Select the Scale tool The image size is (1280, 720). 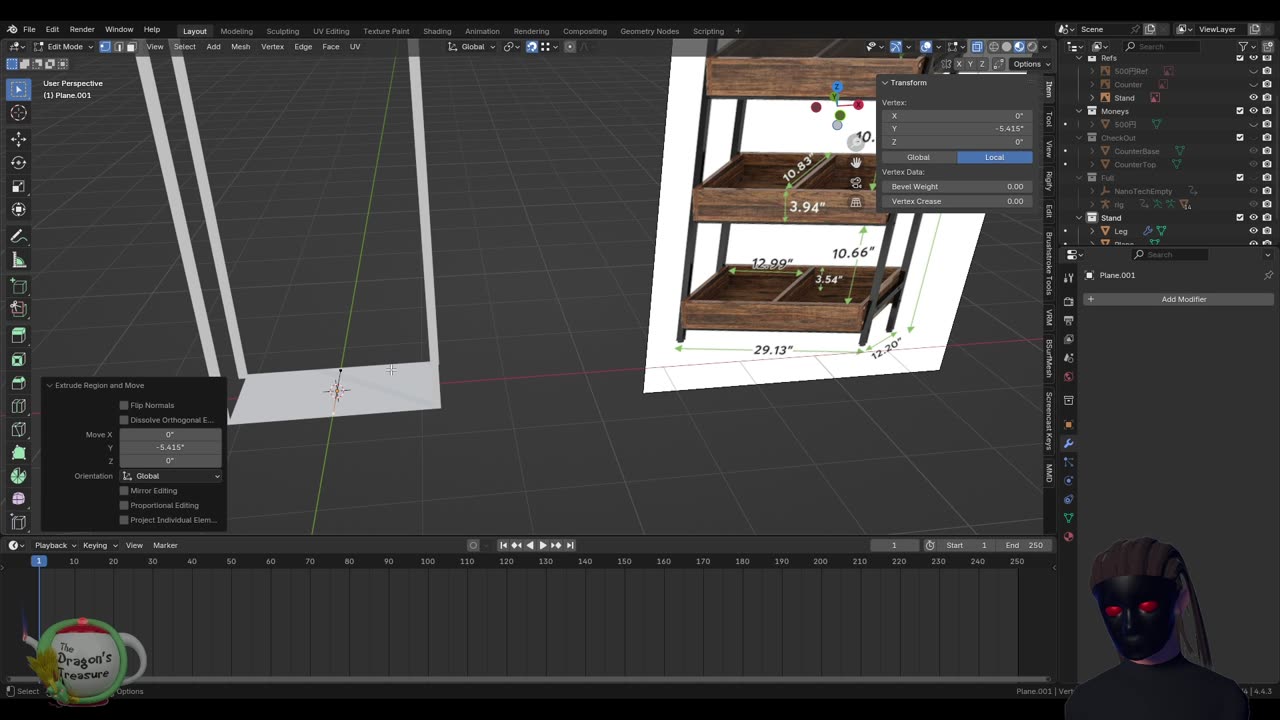pyautogui.click(x=18, y=186)
